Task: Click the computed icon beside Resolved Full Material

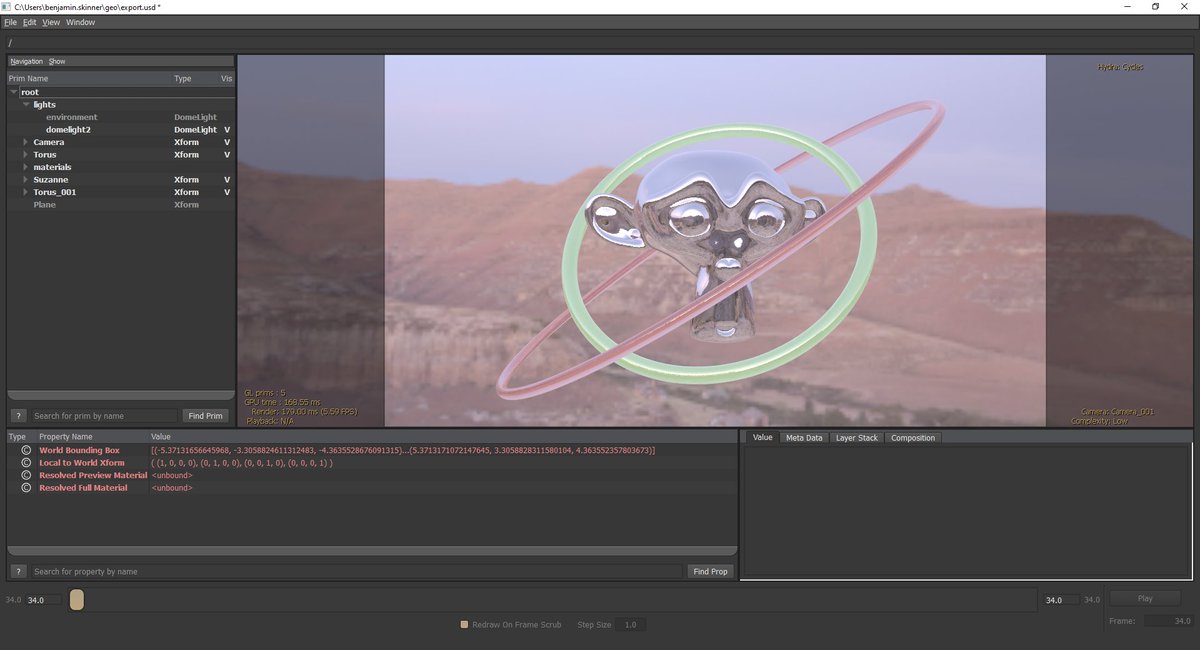Action: point(26,488)
